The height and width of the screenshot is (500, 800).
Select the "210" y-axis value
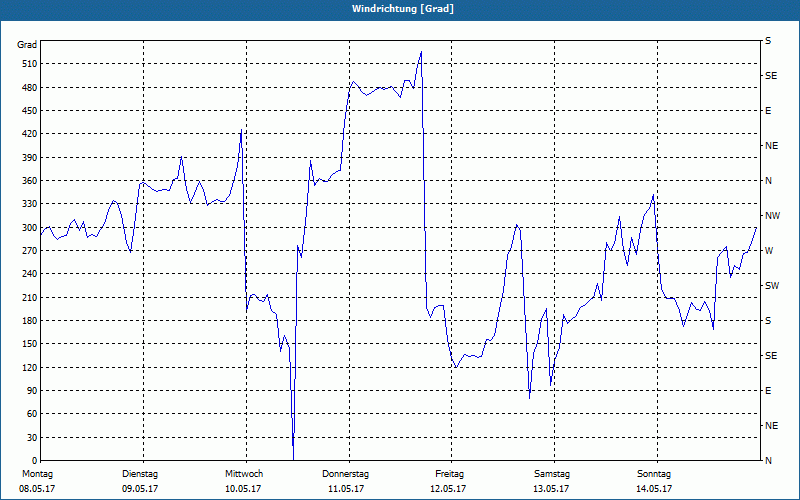(x=30, y=297)
